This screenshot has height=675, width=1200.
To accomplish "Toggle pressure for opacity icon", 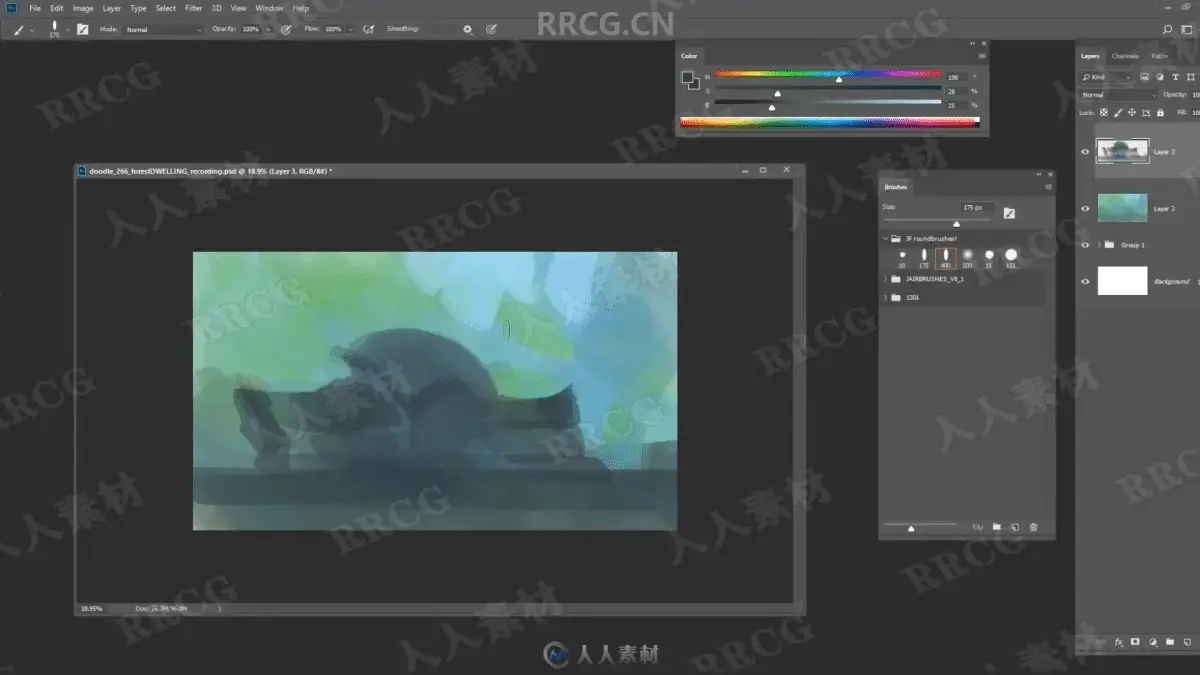I will click(286, 29).
